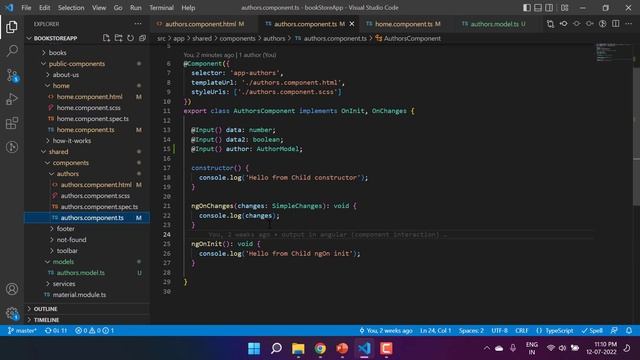Change indentation via Spaces: 2
This screenshot has width=640, height=360.
pyautogui.click(x=471, y=330)
